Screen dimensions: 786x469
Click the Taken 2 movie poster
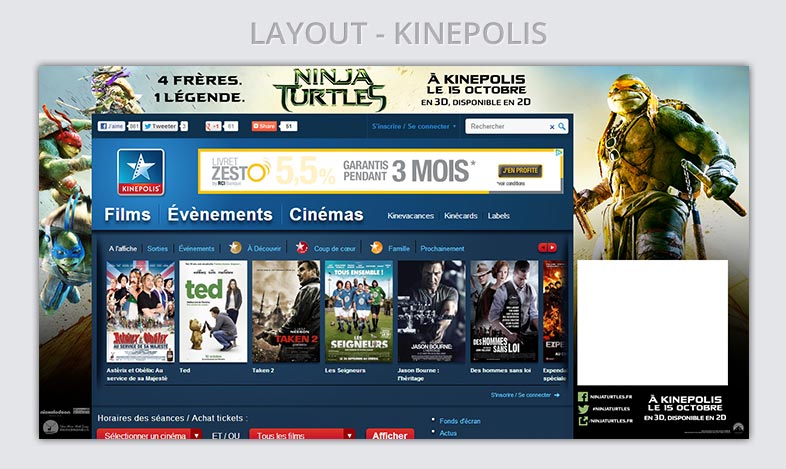(286, 311)
